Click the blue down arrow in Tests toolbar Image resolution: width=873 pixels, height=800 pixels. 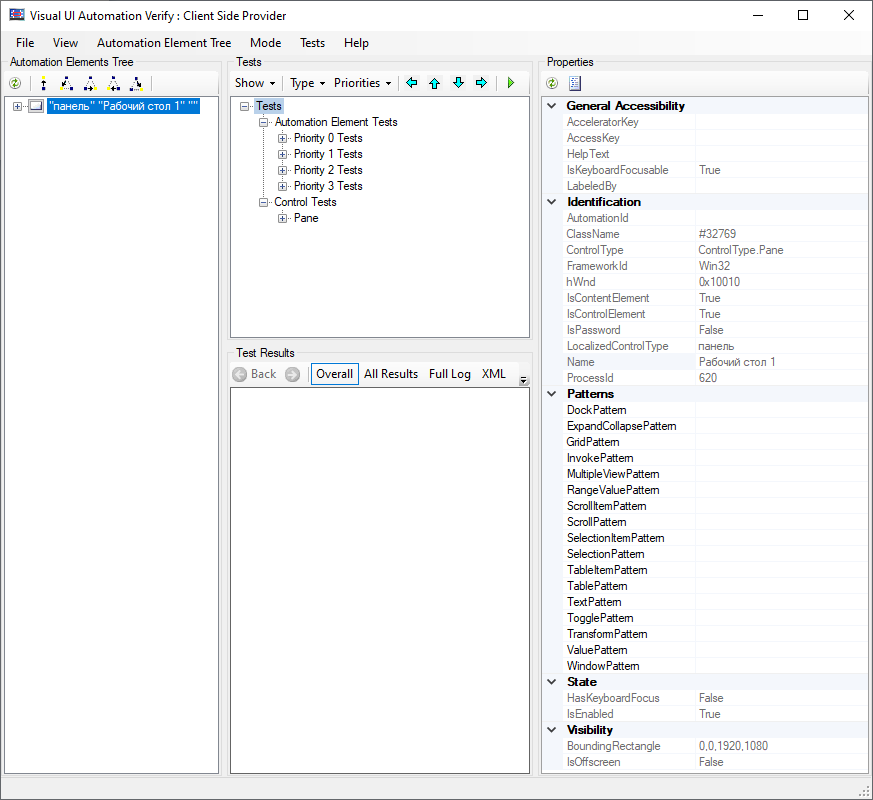[458, 83]
